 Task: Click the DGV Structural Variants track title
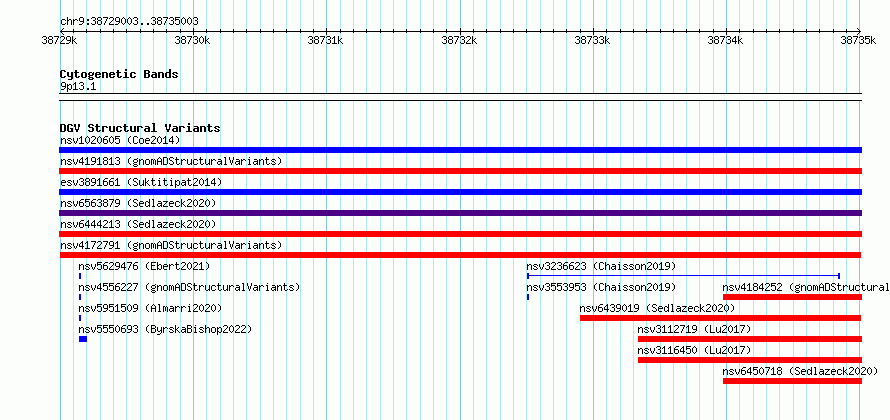pyautogui.click(x=140, y=128)
